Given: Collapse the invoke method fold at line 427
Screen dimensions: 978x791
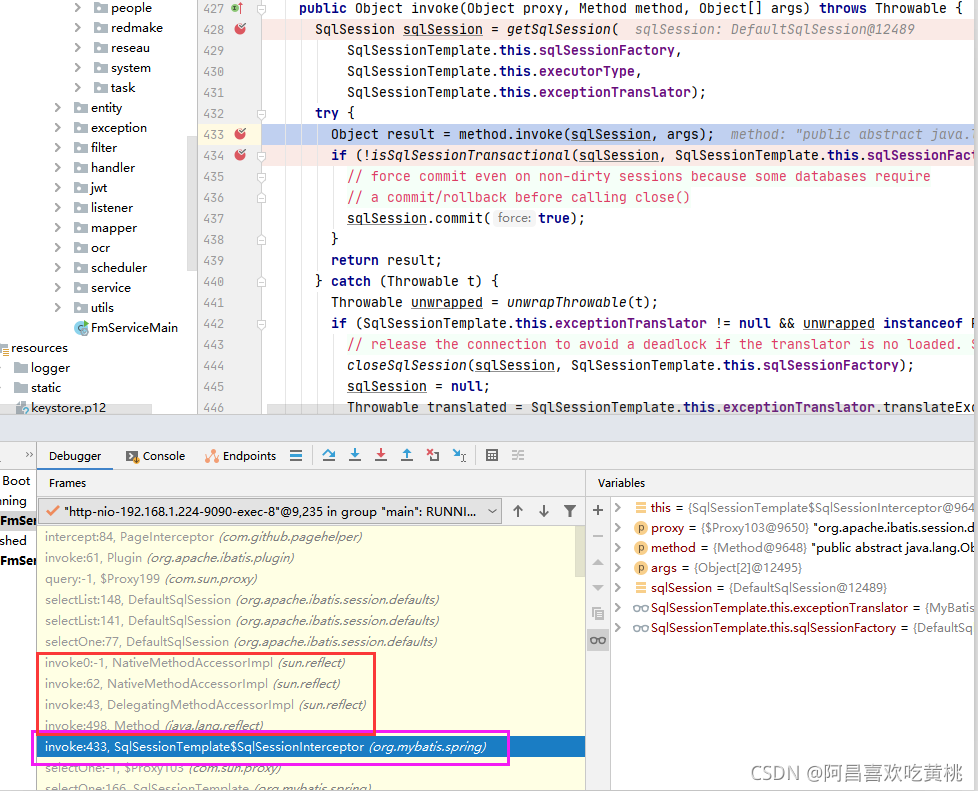Looking at the screenshot, I should coord(262,9).
